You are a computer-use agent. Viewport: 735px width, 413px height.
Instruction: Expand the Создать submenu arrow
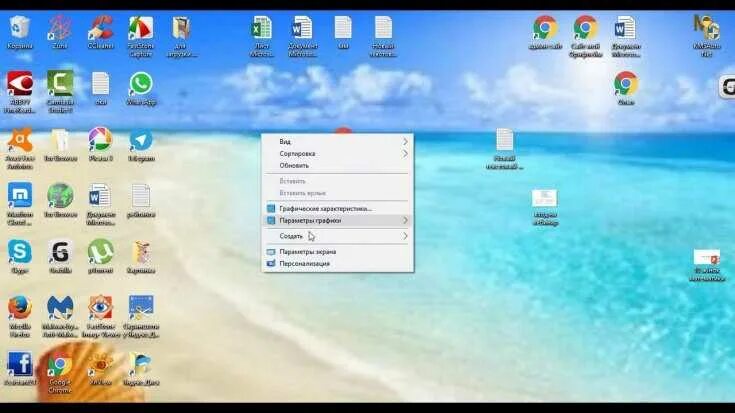point(405,236)
